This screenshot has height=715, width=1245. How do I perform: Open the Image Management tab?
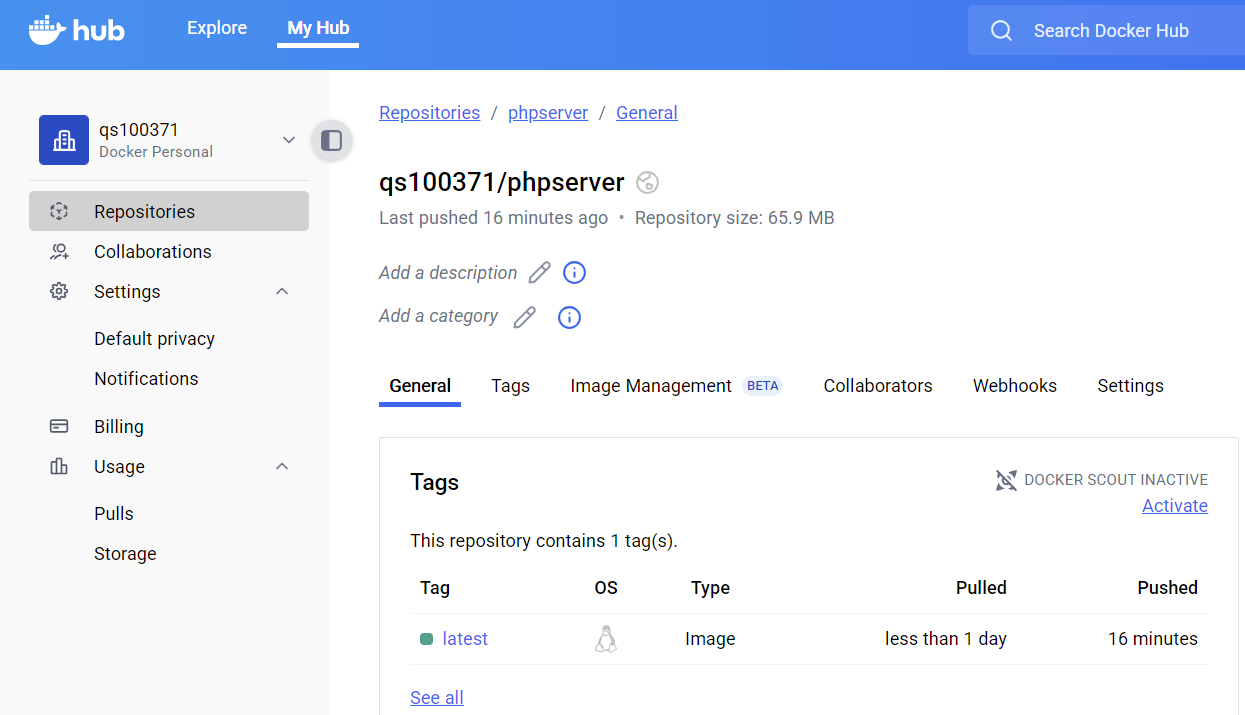tap(651, 386)
